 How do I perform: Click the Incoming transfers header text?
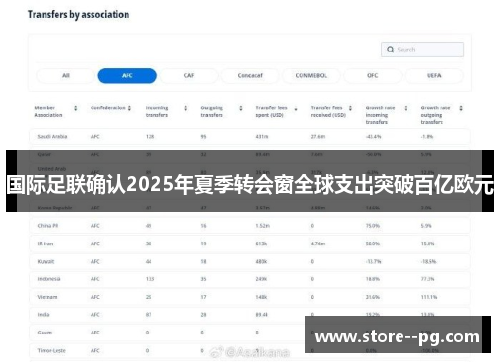pos(157,111)
